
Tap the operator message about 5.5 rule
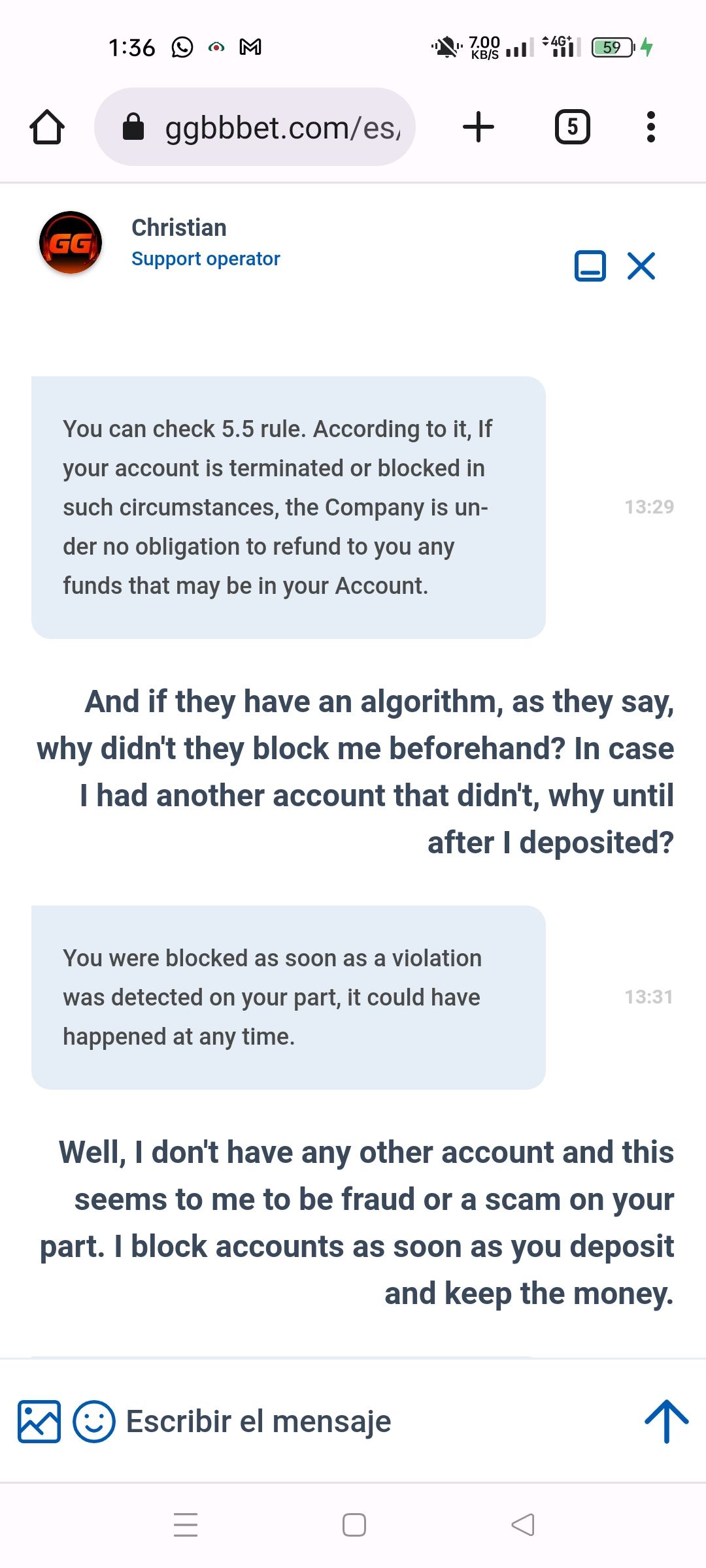point(288,508)
